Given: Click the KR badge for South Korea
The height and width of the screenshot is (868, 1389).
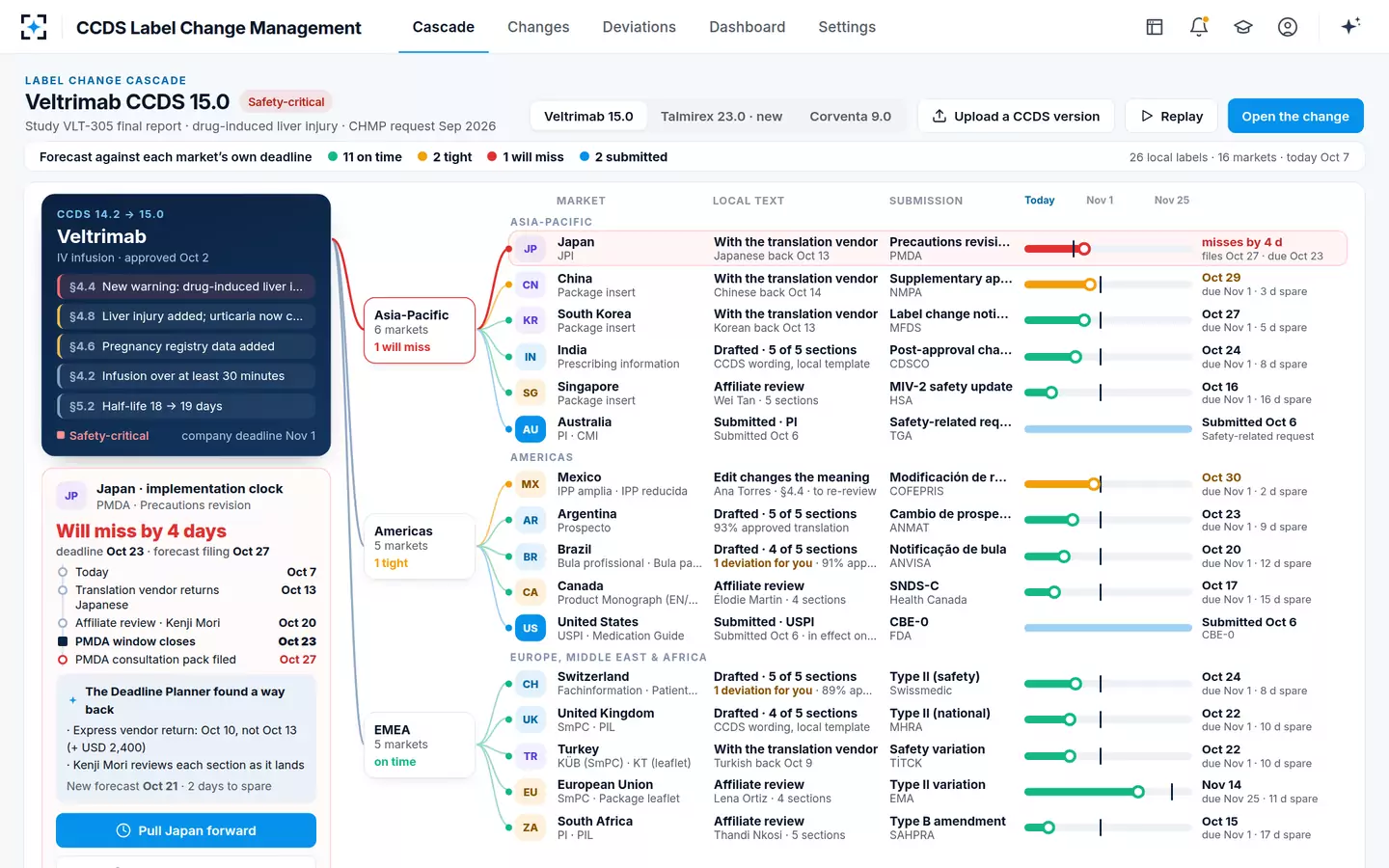Looking at the screenshot, I should [531, 320].
